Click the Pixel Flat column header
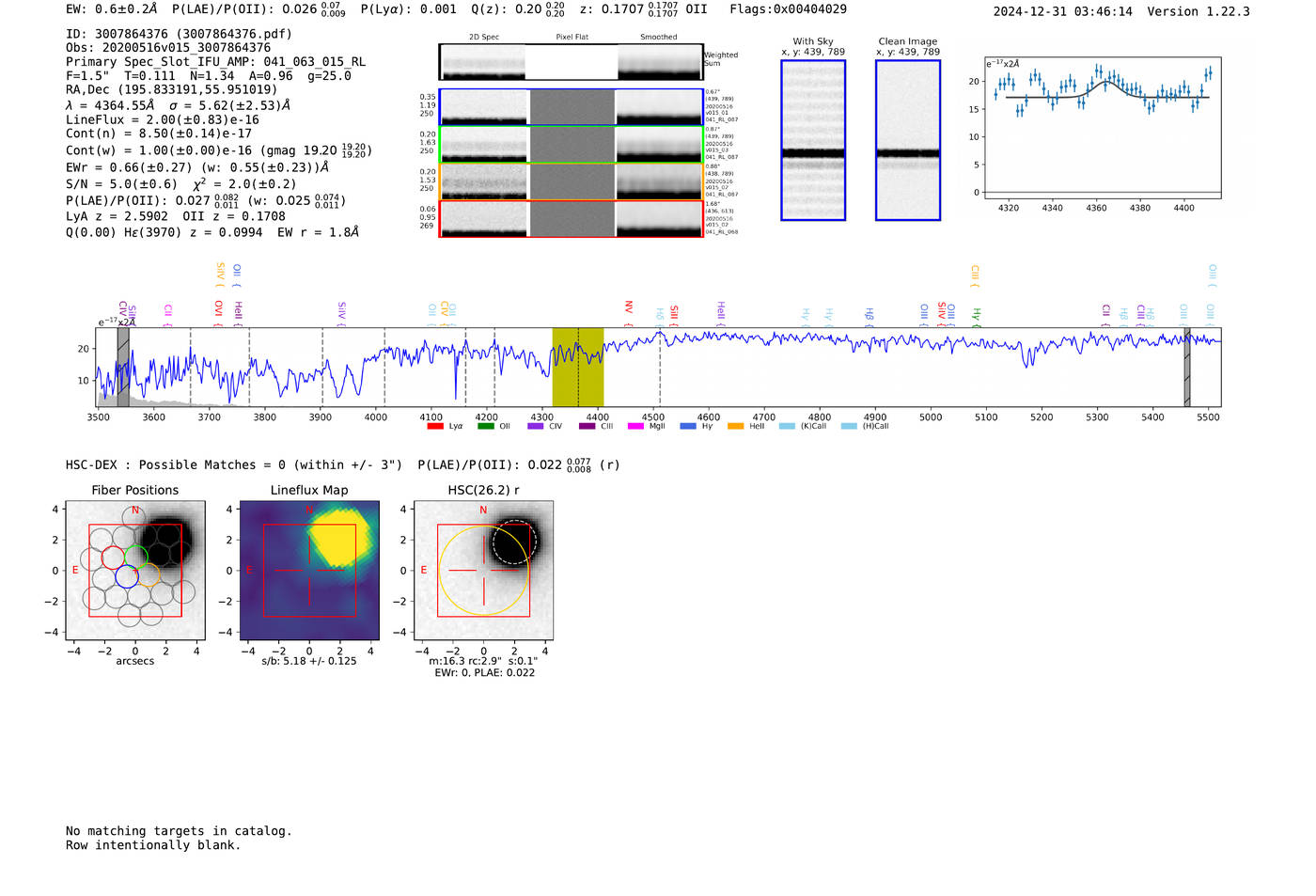The width and height of the screenshot is (1316, 896). click(x=572, y=38)
